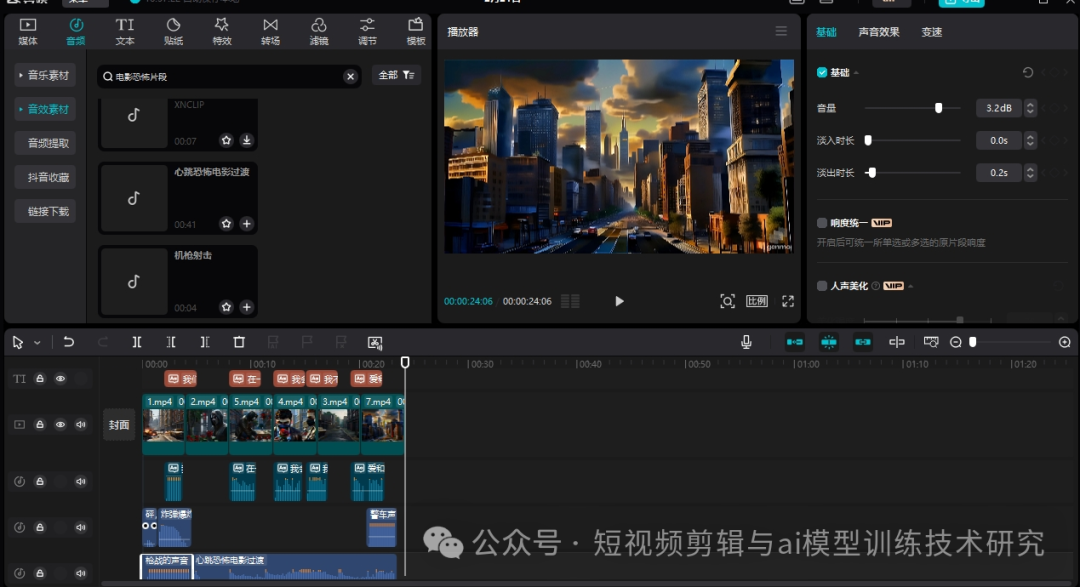Enable the 响度统一 checkbox
This screenshot has height=587, width=1080.
(x=822, y=223)
